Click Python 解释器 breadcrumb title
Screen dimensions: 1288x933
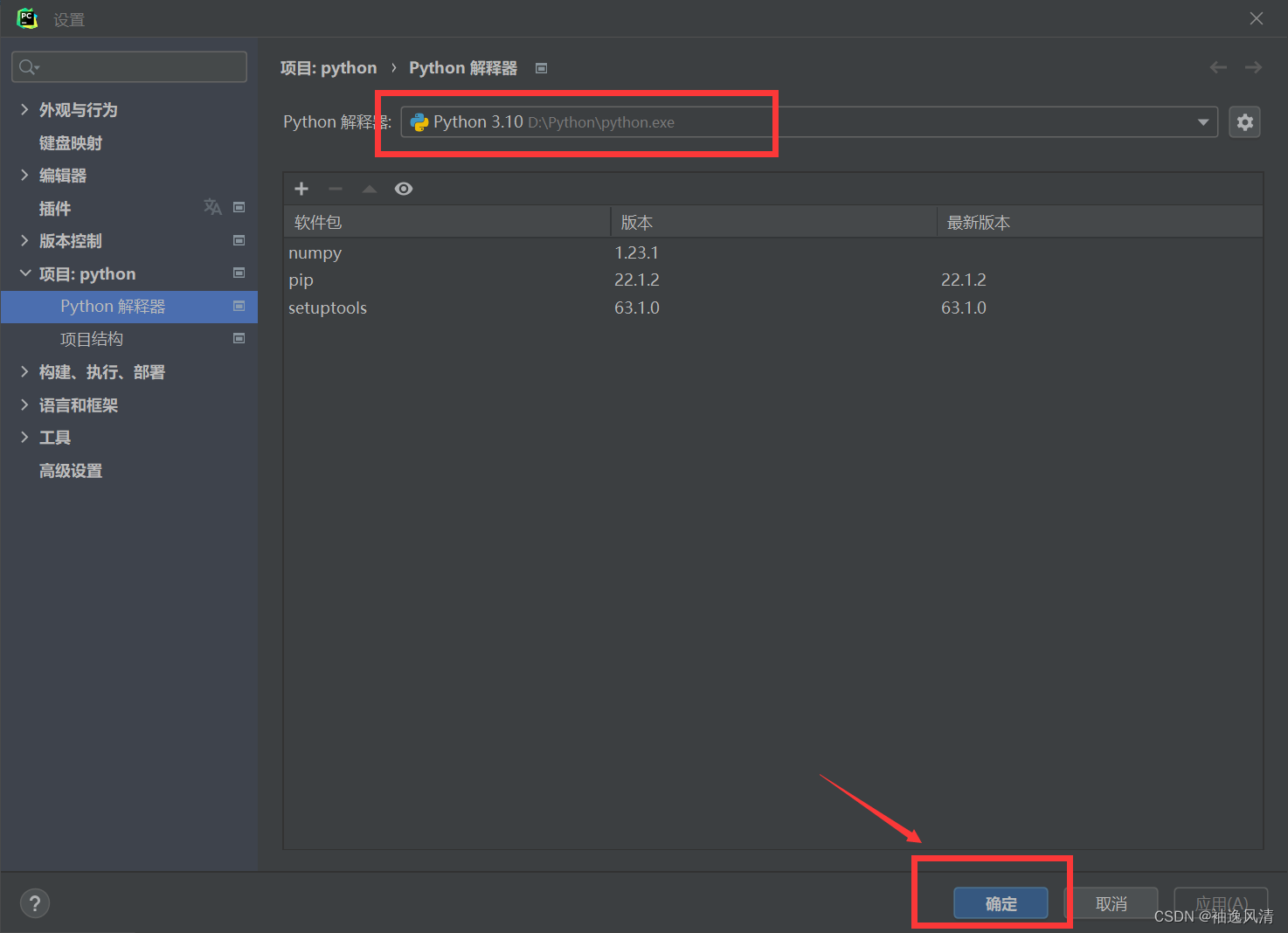tap(463, 68)
